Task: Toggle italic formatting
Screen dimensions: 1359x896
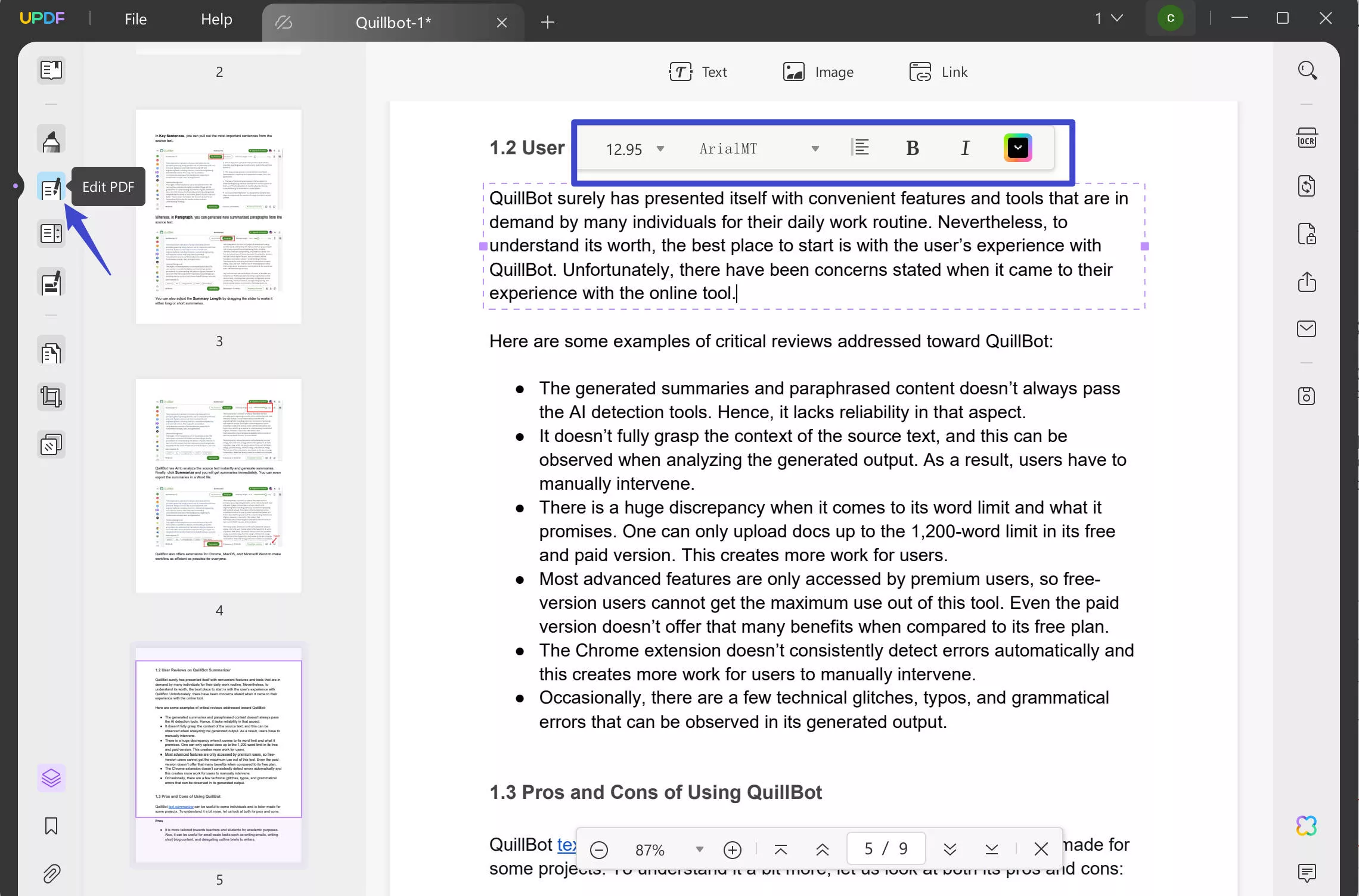Action: [x=965, y=147]
